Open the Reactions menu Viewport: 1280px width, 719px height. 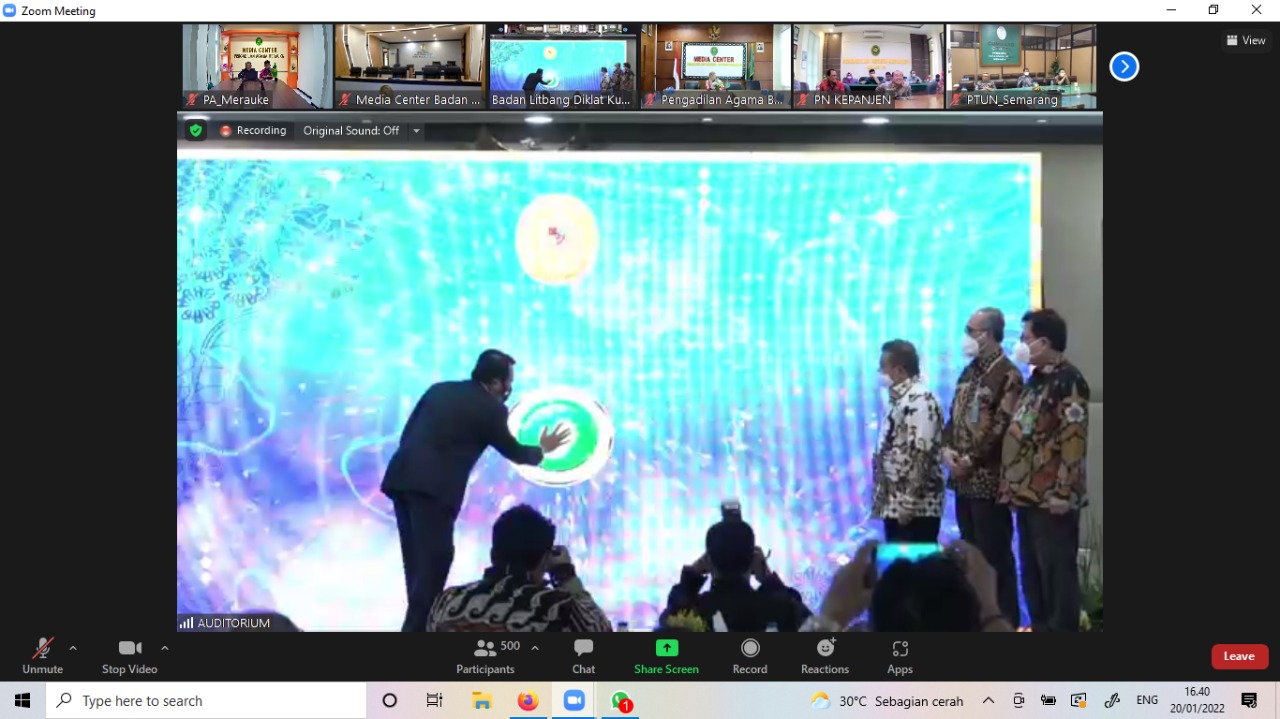pyautogui.click(x=825, y=656)
